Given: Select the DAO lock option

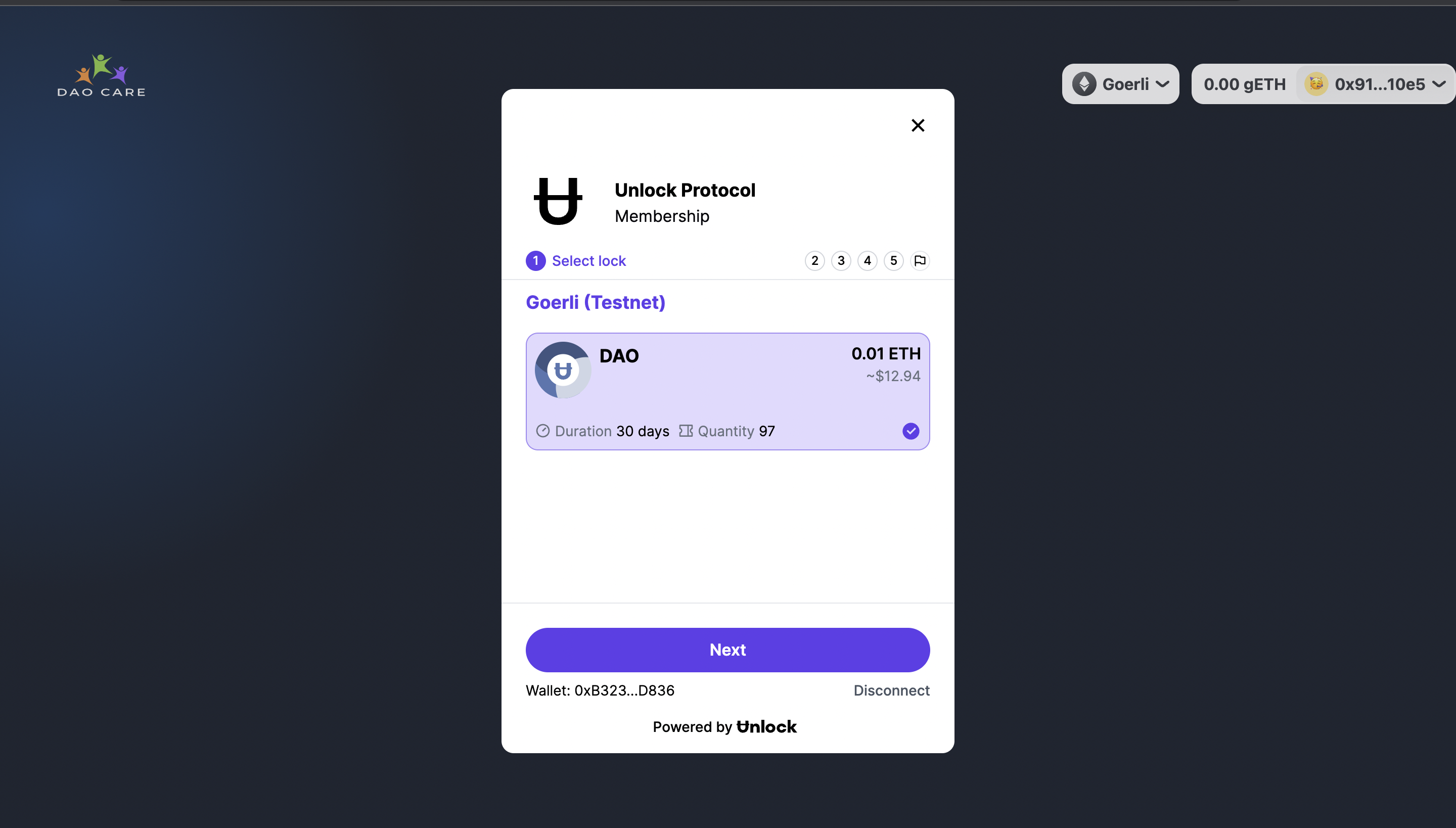Looking at the screenshot, I should pyautogui.click(x=727, y=390).
